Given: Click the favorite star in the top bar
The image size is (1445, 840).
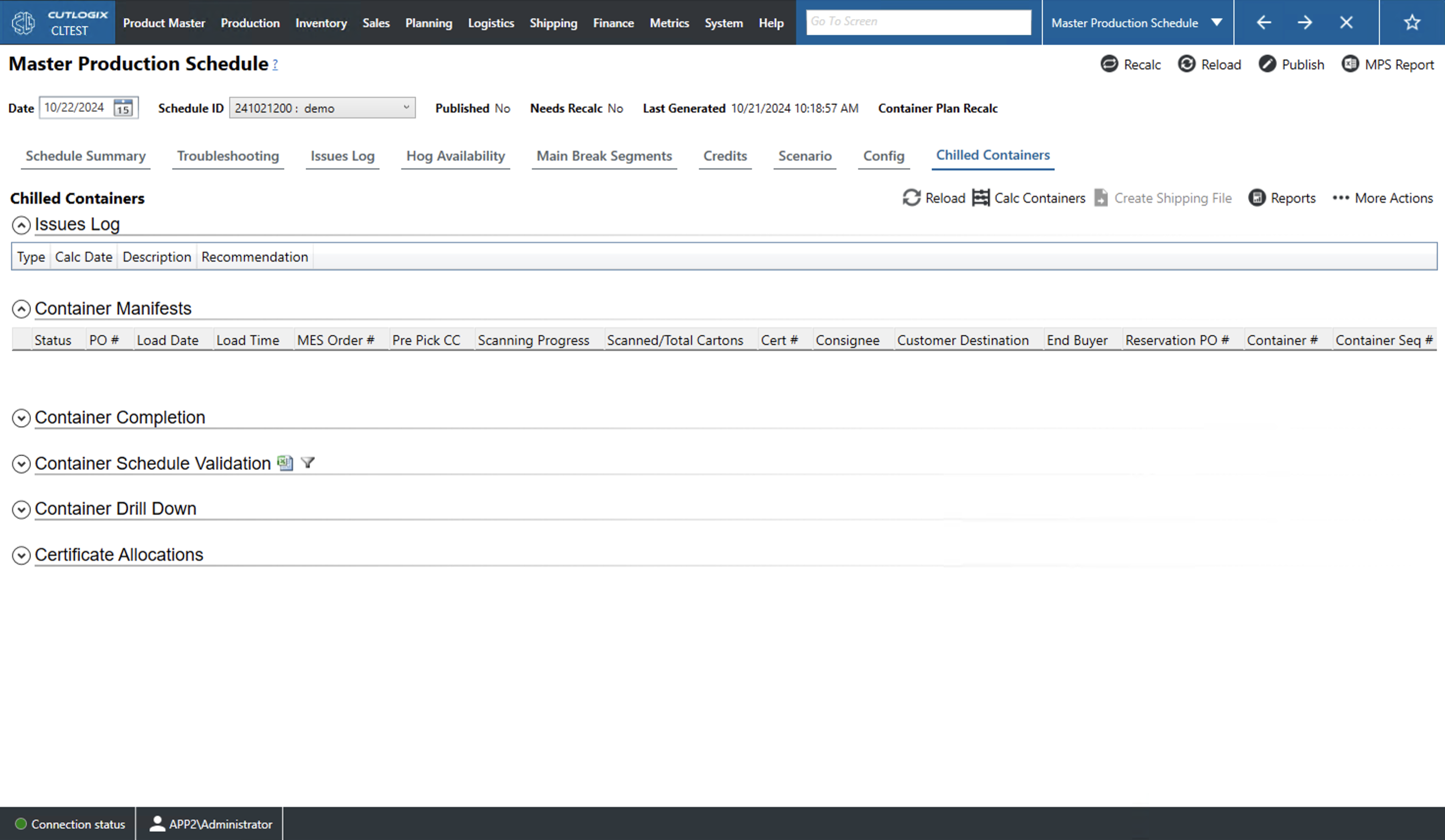Looking at the screenshot, I should click(x=1412, y=22).
